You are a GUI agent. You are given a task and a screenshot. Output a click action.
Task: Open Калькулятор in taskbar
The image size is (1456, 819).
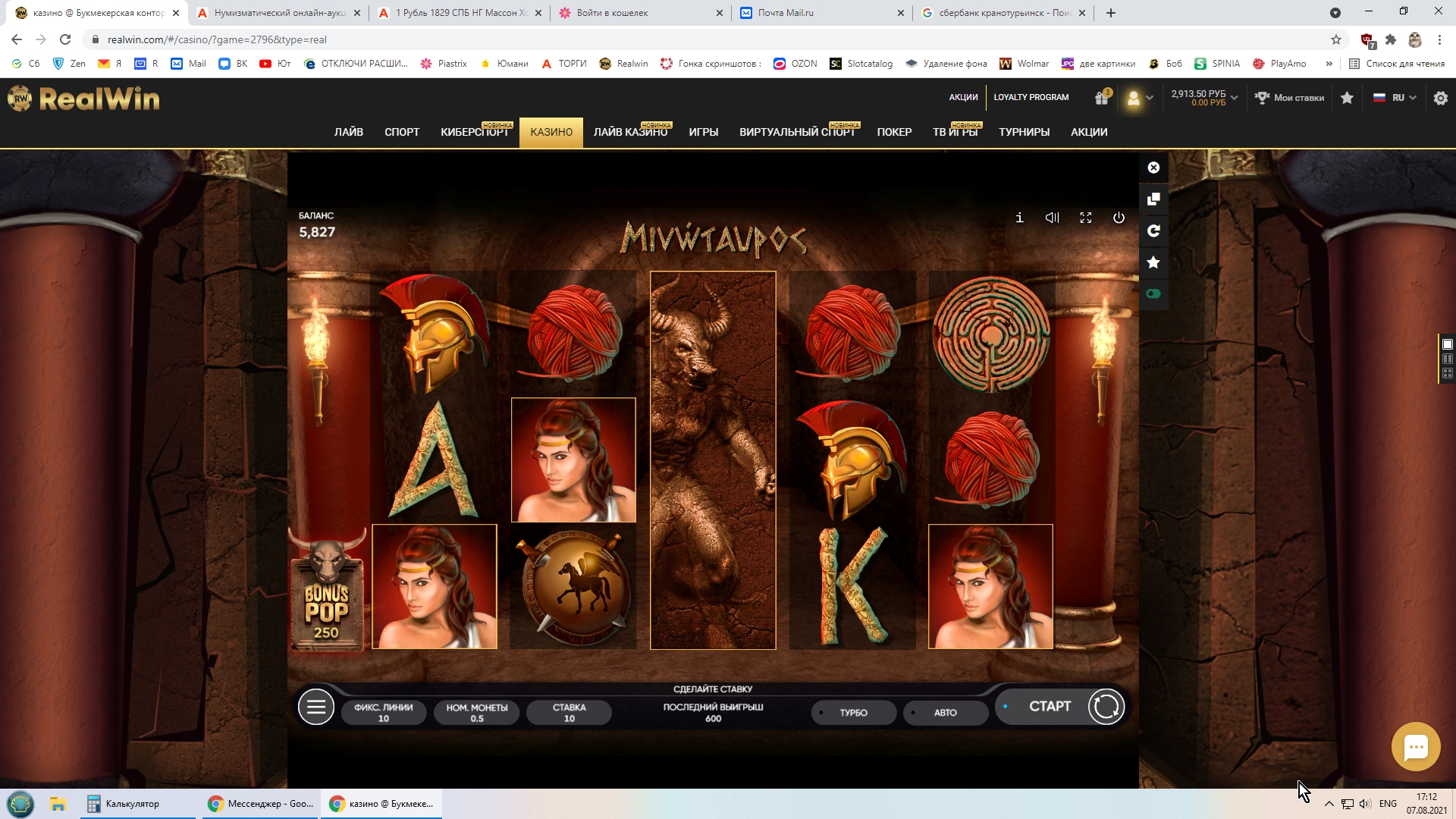click(x=138, y=804)
